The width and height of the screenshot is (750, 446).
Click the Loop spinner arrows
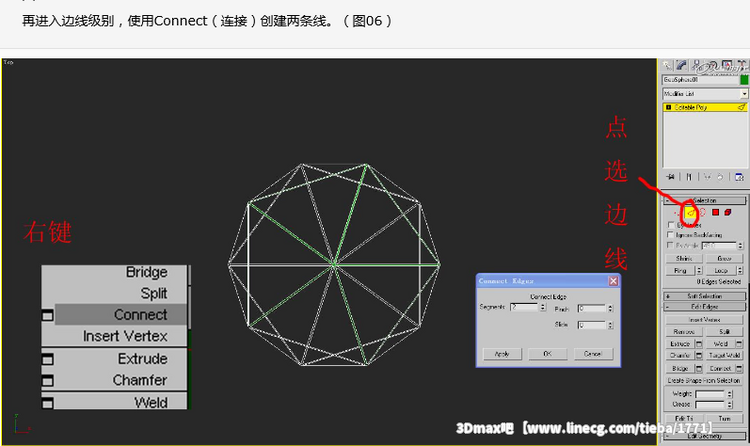pos(740,270)
